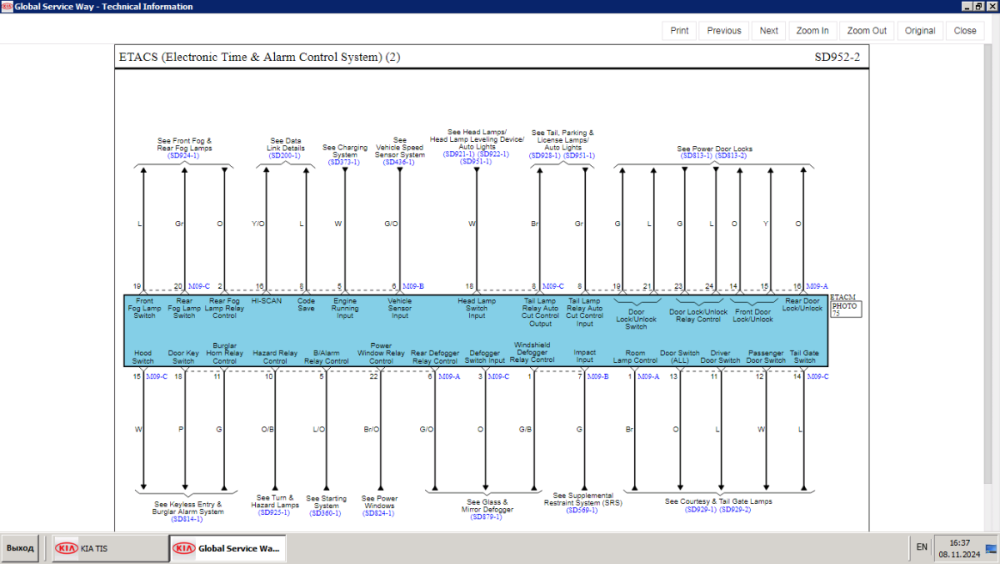Open the SD924-1 Front Fog Lamps link
The height and width of the screenshot is (564, 1000).
pyautogui.click(x=184, y=156)
